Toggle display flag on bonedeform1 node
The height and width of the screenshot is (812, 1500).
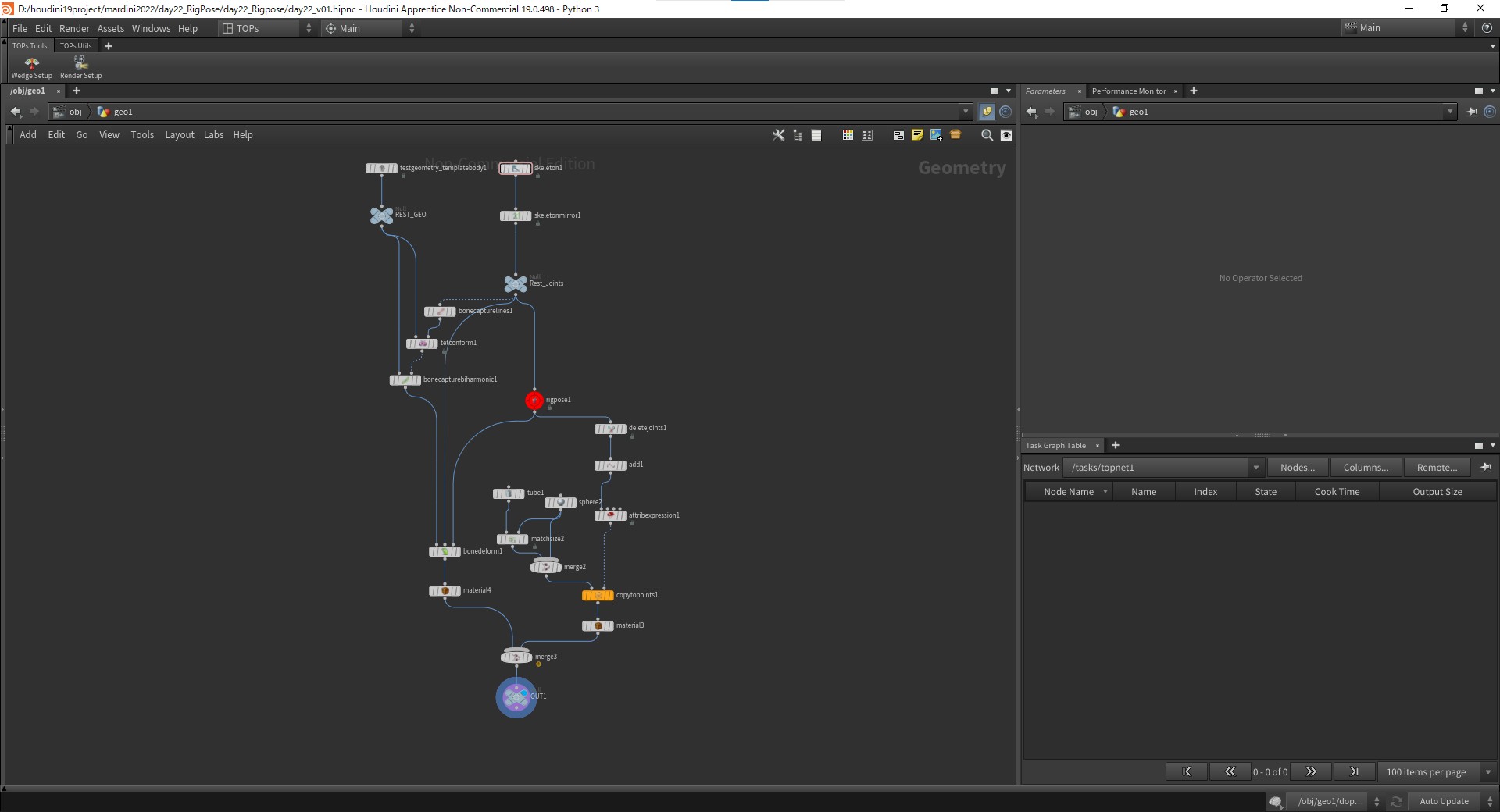pos(457,552)
